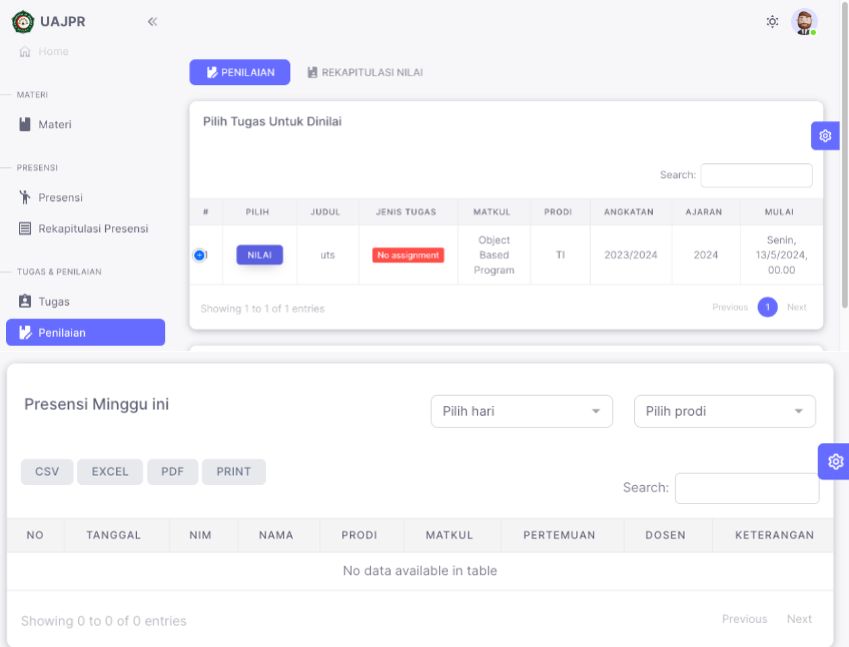Open Materi from sidebar
This screenshot has width=849, height=647.
coord(54,125)
